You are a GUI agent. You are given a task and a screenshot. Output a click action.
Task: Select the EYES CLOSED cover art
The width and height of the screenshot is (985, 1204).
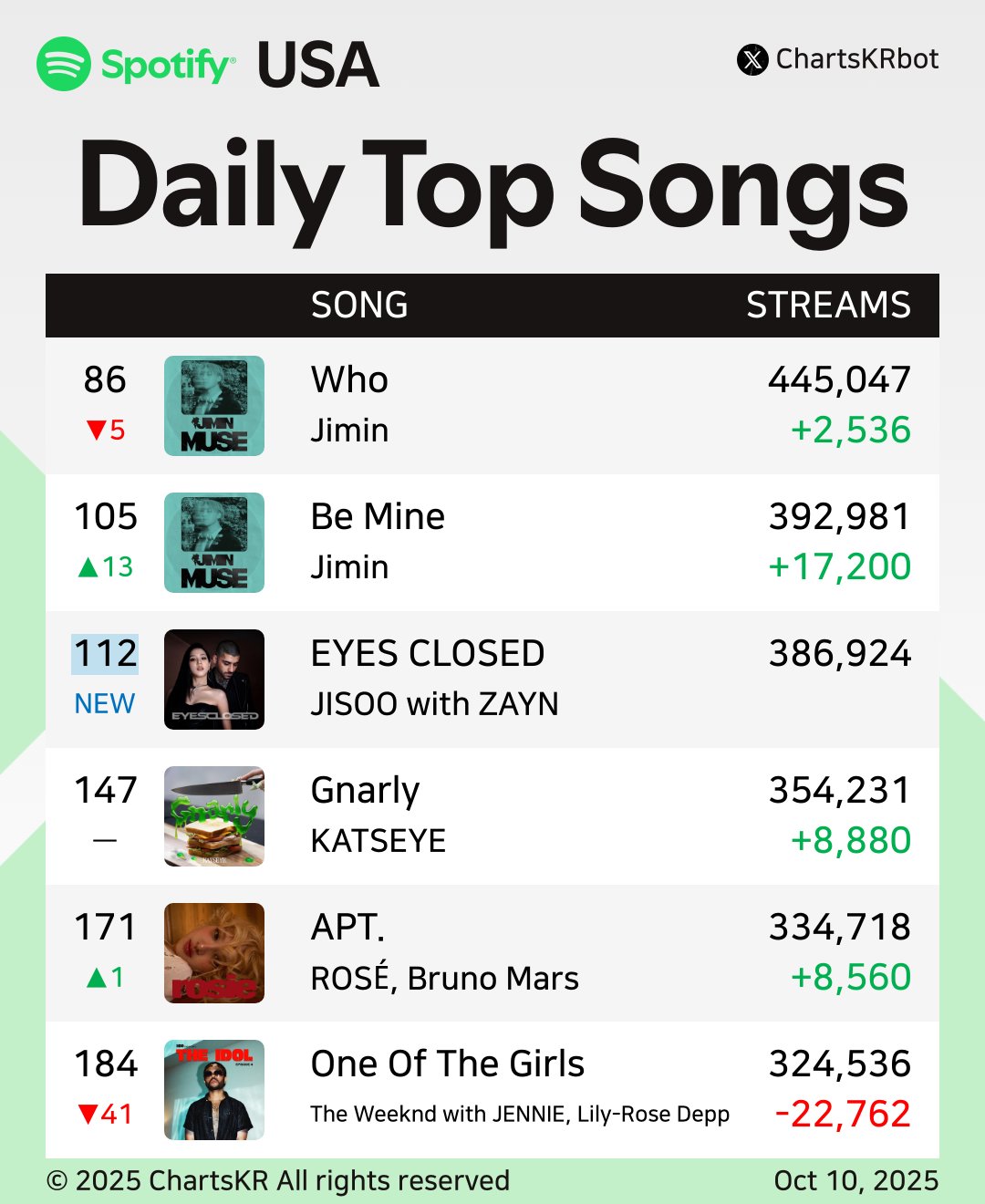coord(214,680)
